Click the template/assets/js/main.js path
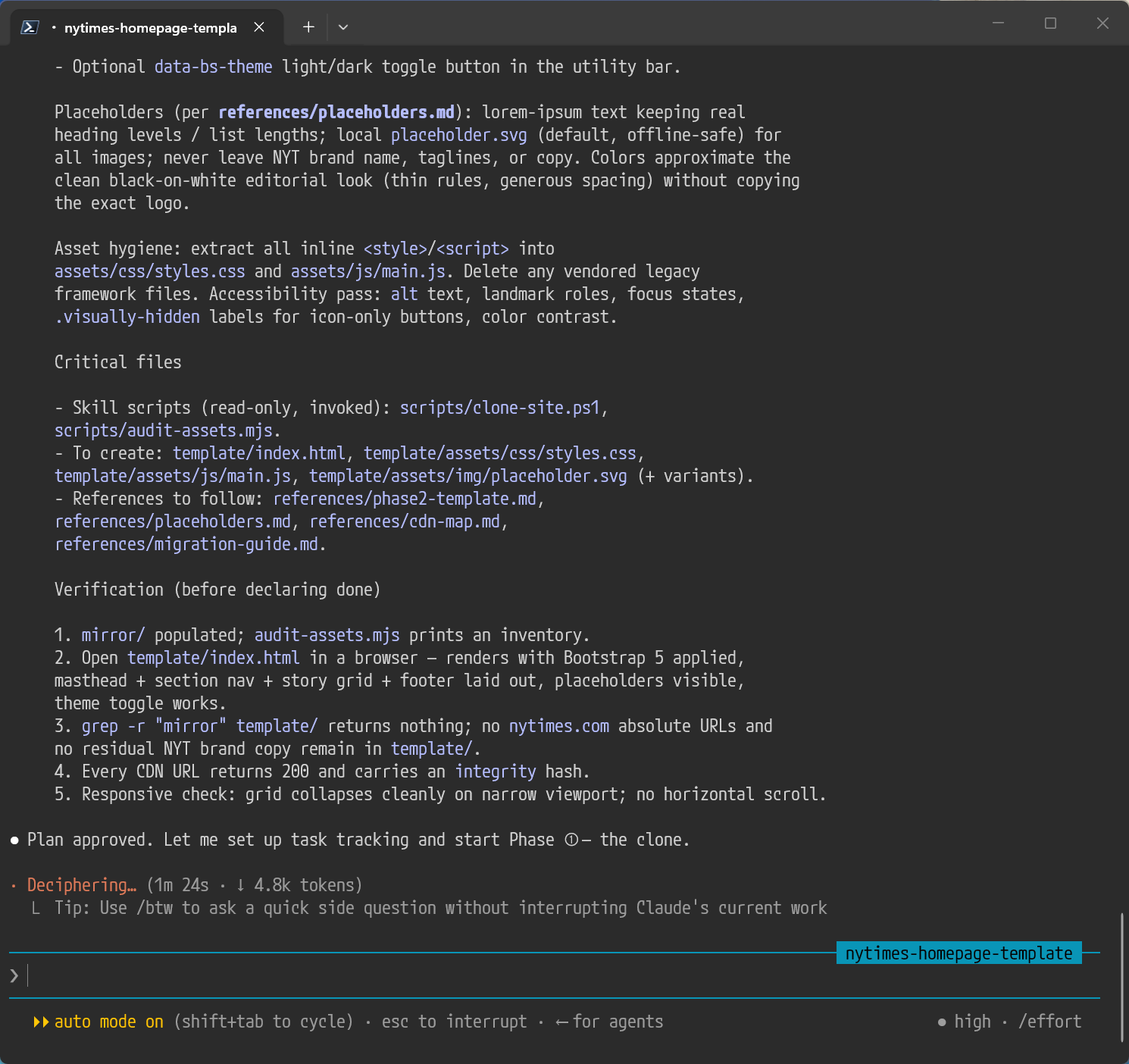1129x1064 pixels. click(x=173, y=476)
